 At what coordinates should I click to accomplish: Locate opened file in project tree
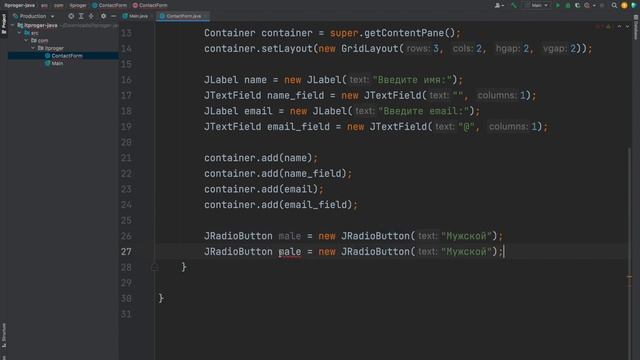pos(71,16)
